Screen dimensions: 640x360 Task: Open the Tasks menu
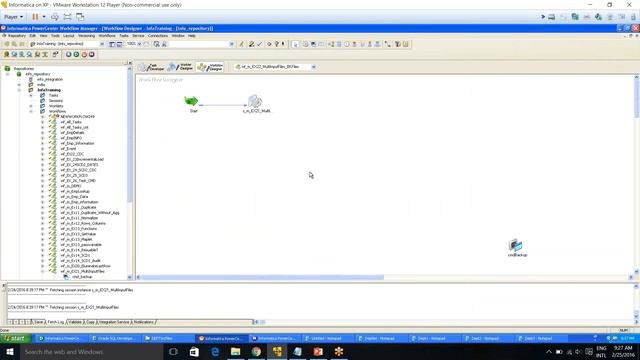click(x=124, y=36)
